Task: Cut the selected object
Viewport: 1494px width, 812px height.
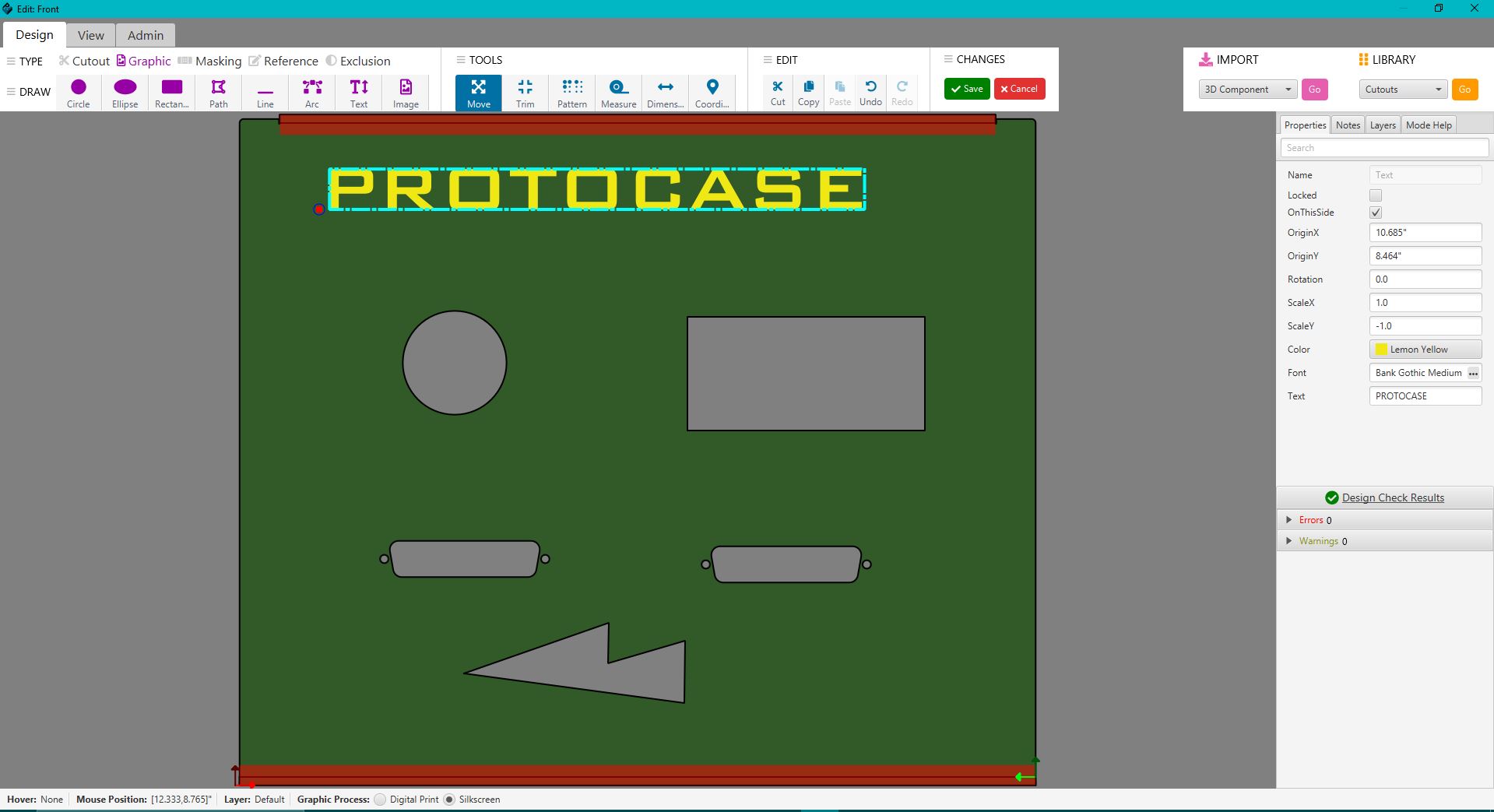Action: [x=778, y=92]
